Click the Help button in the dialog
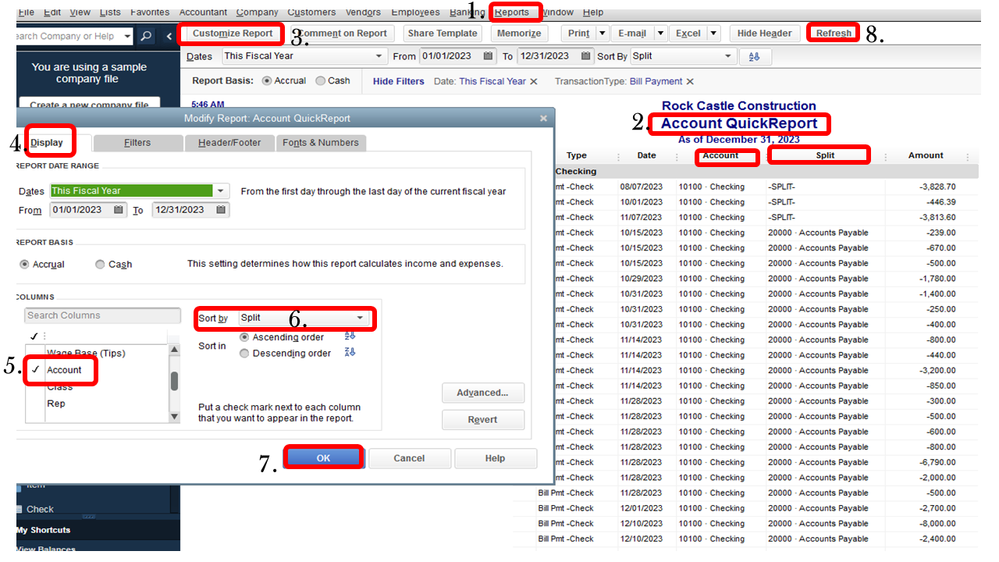The height and width of the screenshot is (562, 999). (495, 458)
